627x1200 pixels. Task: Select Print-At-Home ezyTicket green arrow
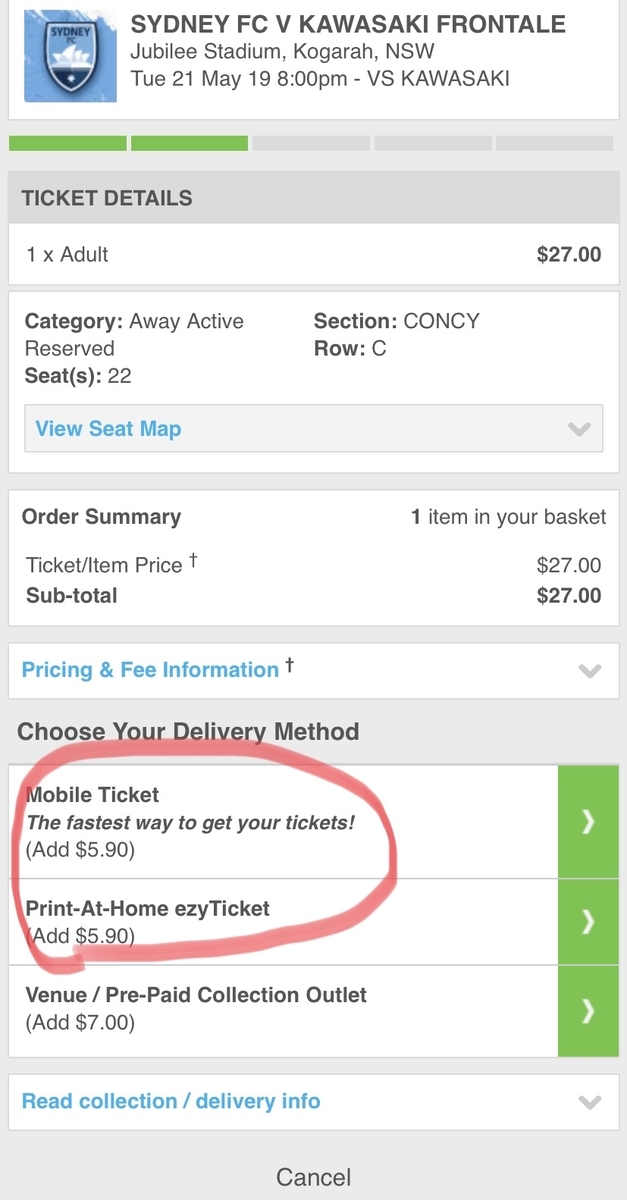coord(588,922)
